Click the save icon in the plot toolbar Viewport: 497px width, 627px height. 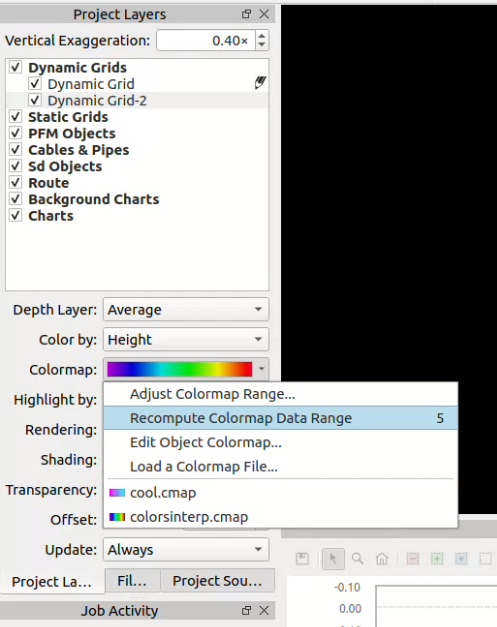[302, 559]
